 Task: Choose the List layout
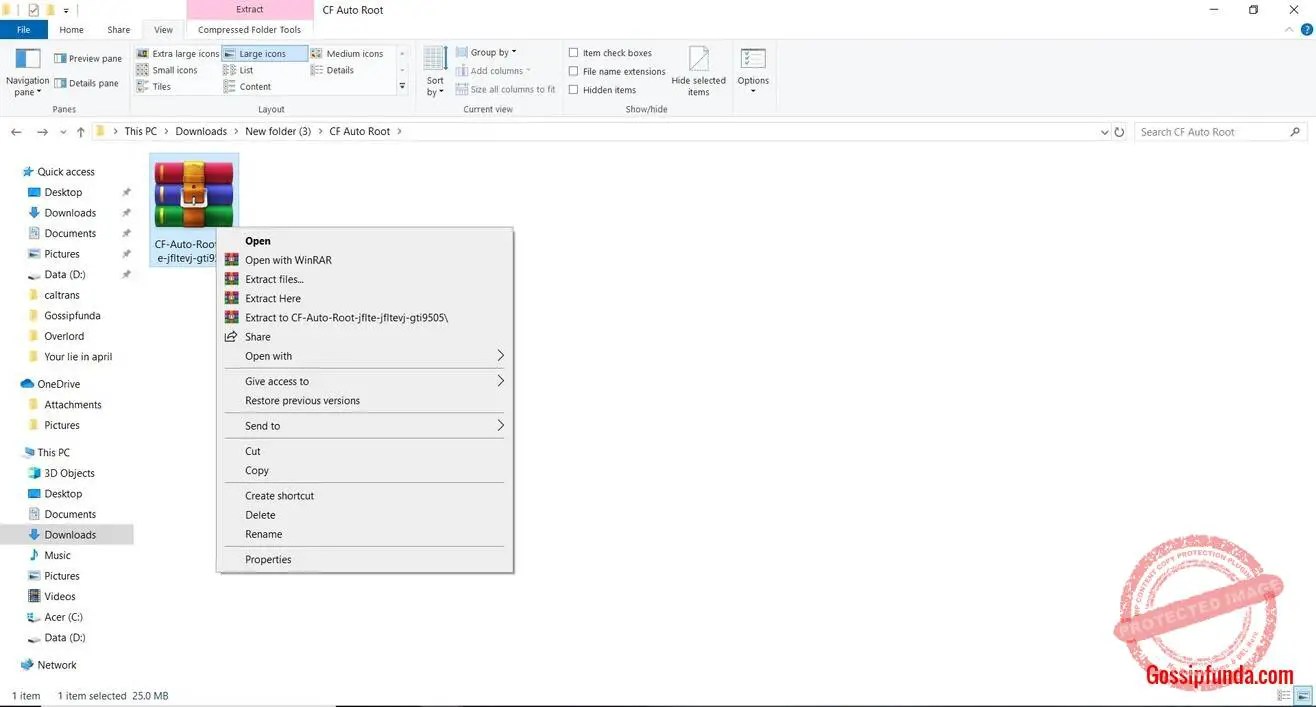(238, 70)
